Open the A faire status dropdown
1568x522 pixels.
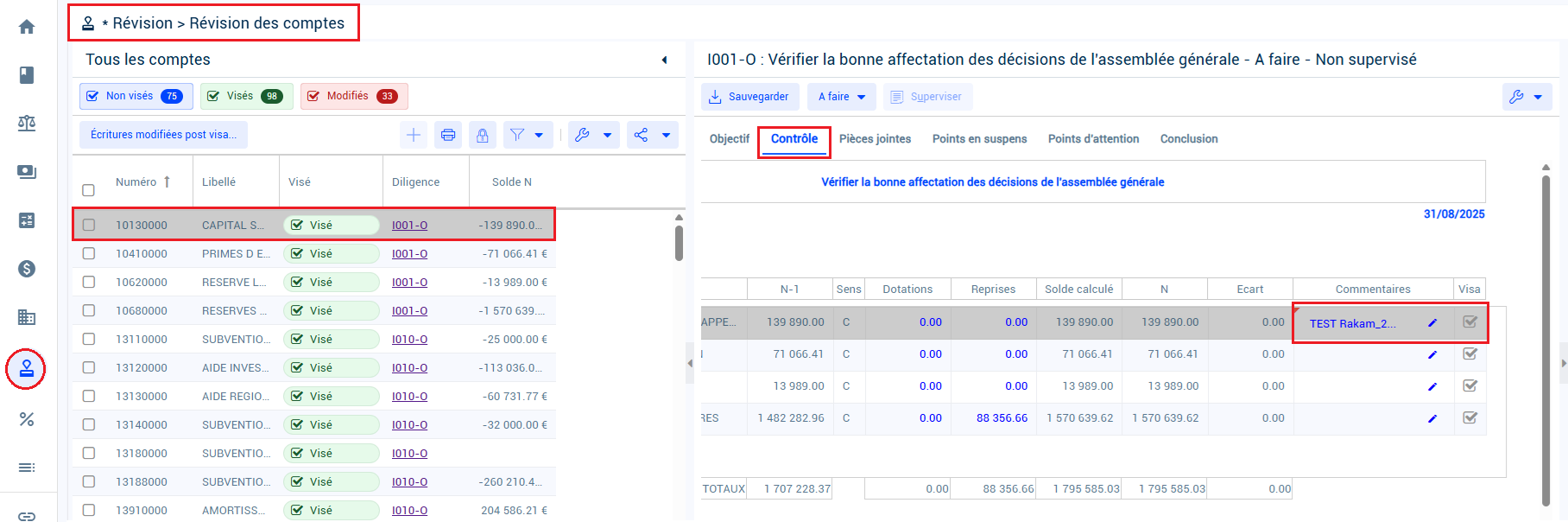[842, 97]
